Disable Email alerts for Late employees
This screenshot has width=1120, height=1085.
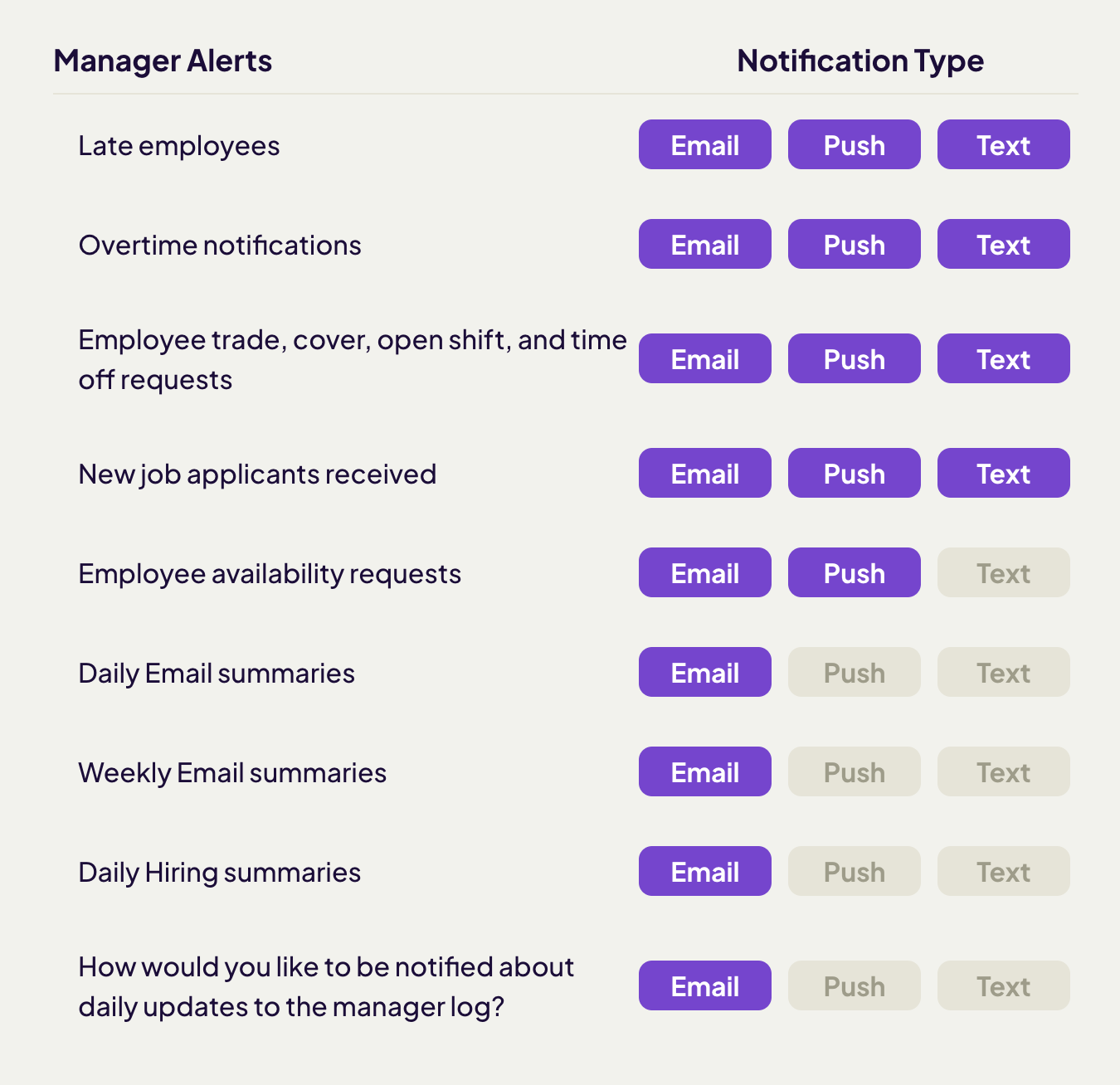(704, 144)
